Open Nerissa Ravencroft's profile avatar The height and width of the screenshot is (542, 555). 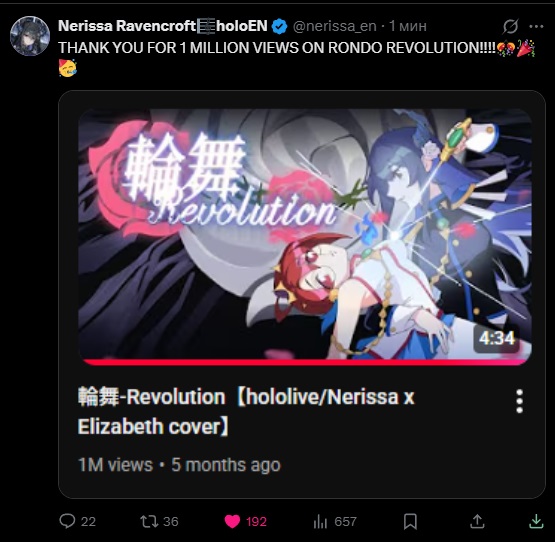click(x=30, y=36)
